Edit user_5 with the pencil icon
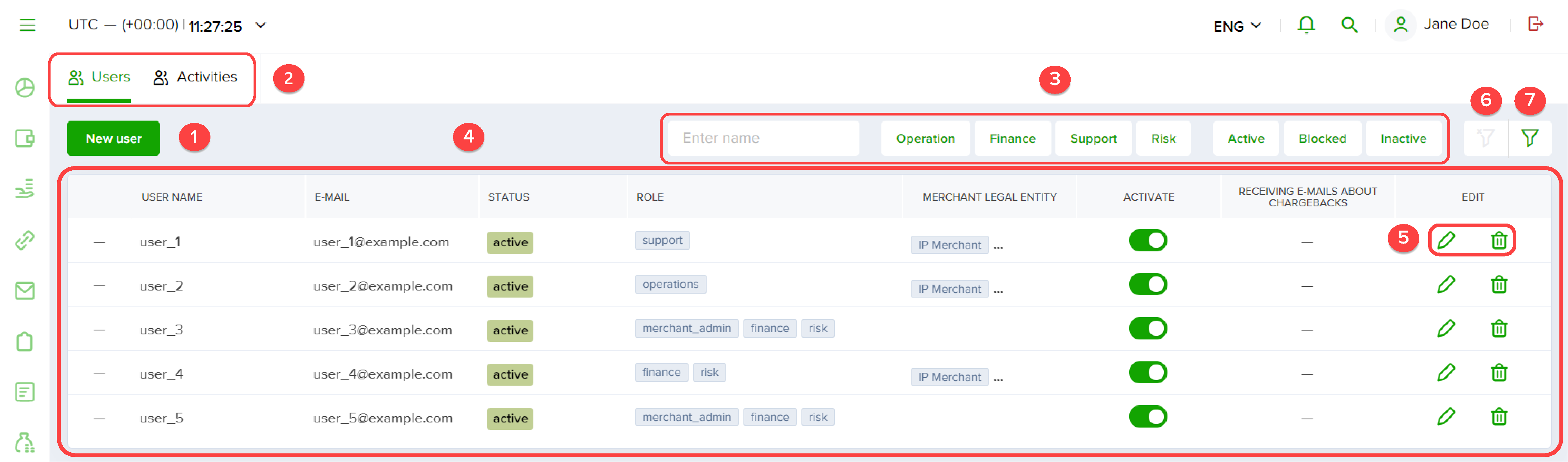1568x462 pixels. 1446,417
